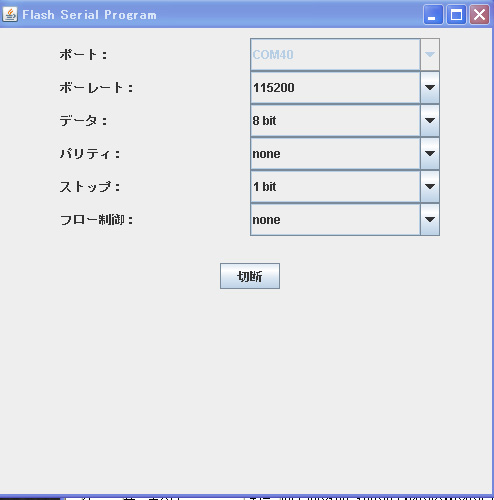Click the 8 bit data field

tap(335, 121)
